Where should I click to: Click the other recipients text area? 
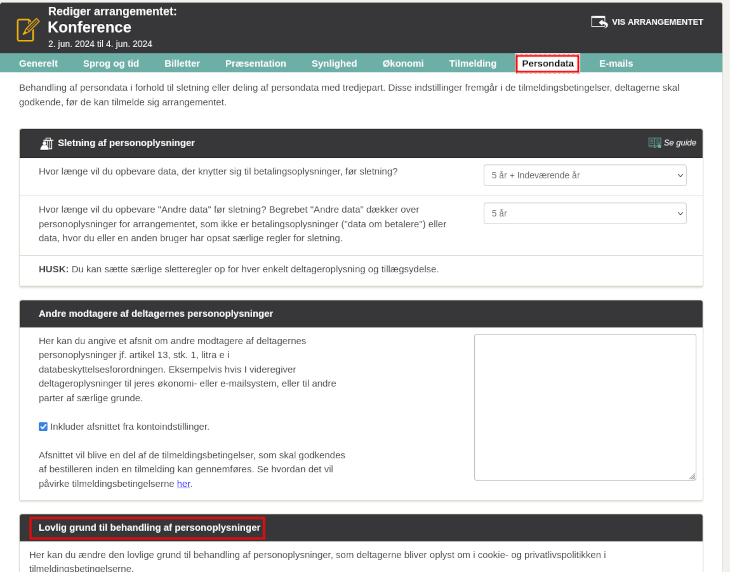[585, 407]
